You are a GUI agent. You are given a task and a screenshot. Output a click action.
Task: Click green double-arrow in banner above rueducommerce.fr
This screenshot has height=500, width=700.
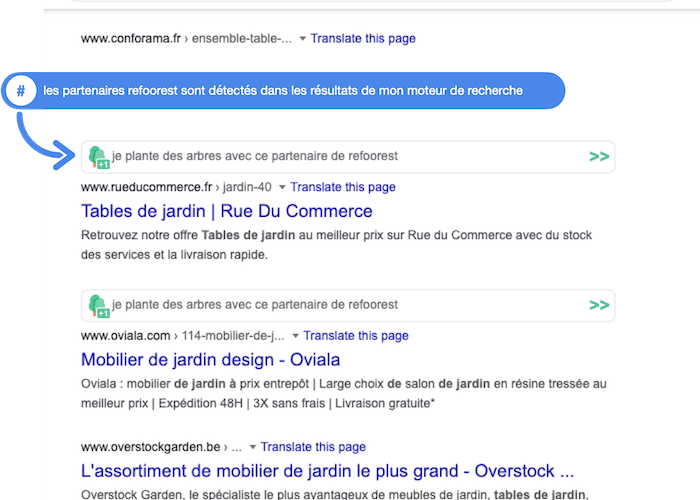pyautogui.click(x=599, y=156)
